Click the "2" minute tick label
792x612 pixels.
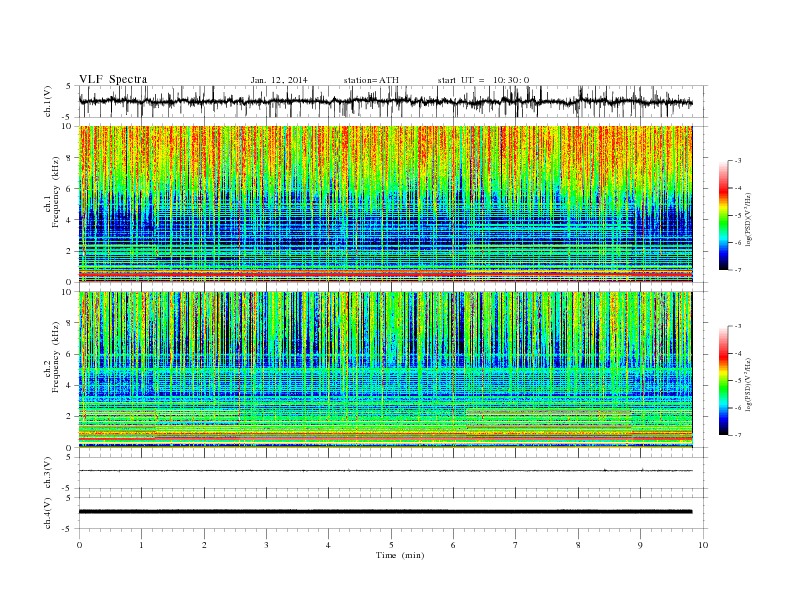204,545
